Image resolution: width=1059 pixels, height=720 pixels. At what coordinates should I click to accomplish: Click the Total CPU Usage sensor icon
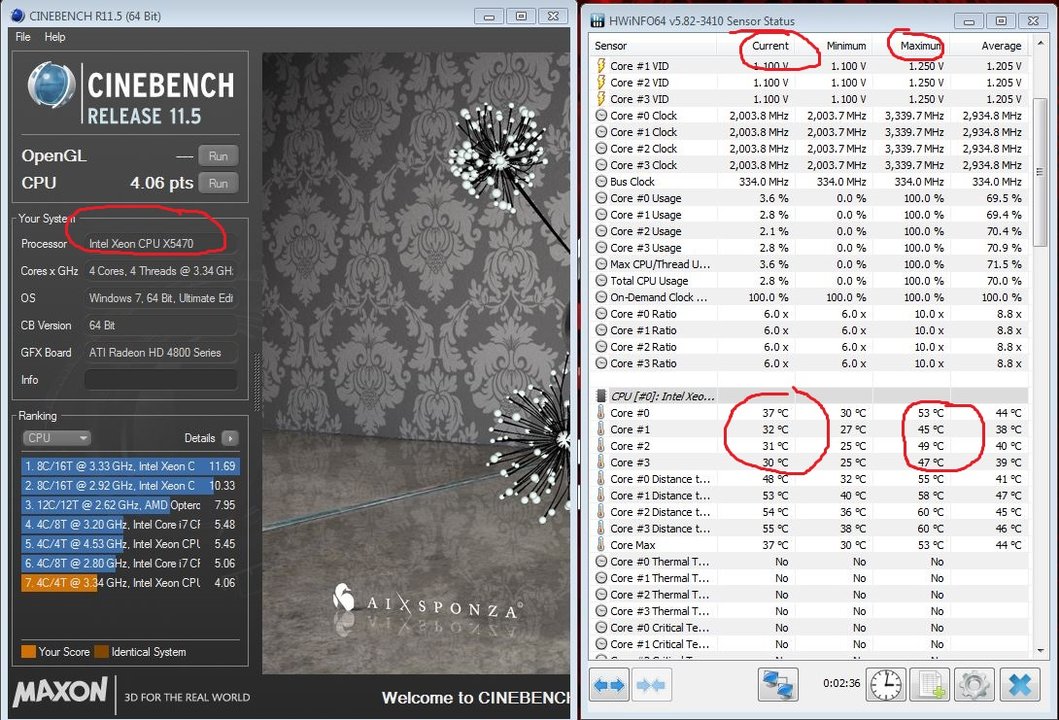[x=600, y=281]
